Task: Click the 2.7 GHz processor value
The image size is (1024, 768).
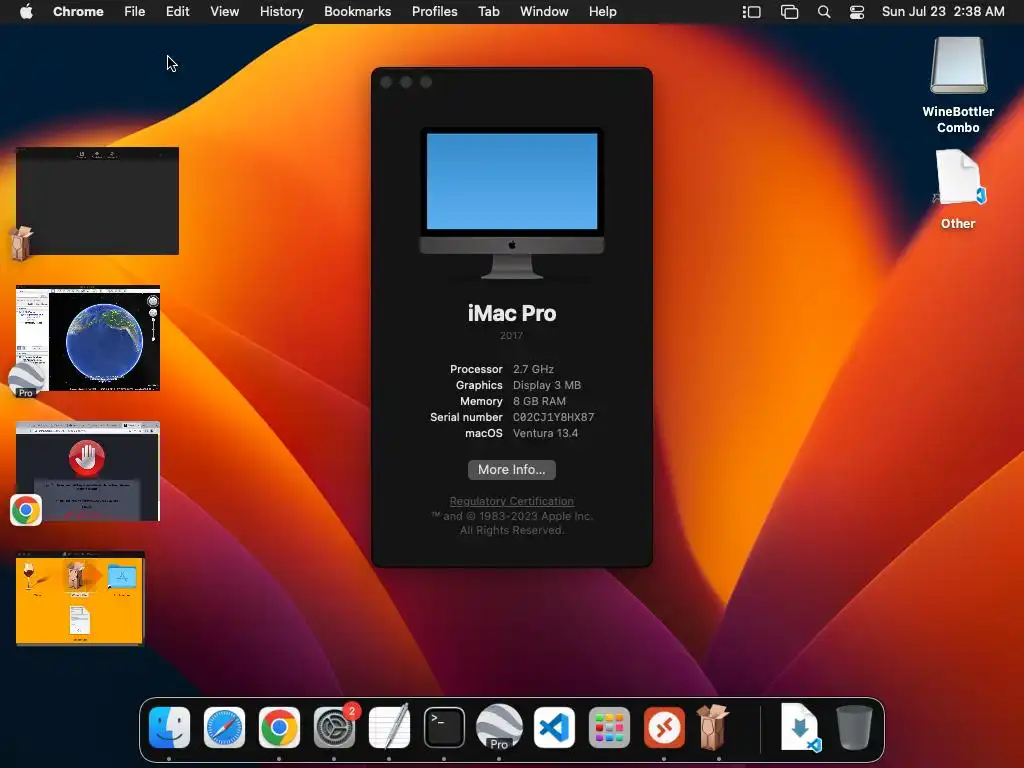Action: pyautogui.click(x=533, y=369)
